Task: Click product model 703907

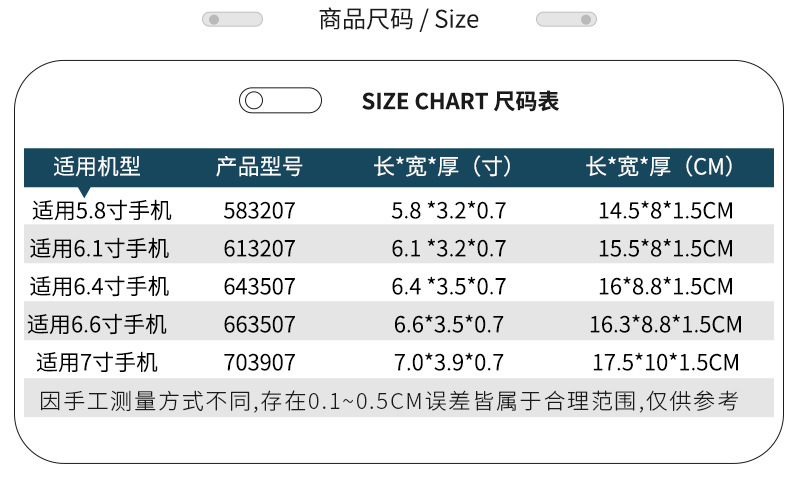Action: tap(260, 361)
